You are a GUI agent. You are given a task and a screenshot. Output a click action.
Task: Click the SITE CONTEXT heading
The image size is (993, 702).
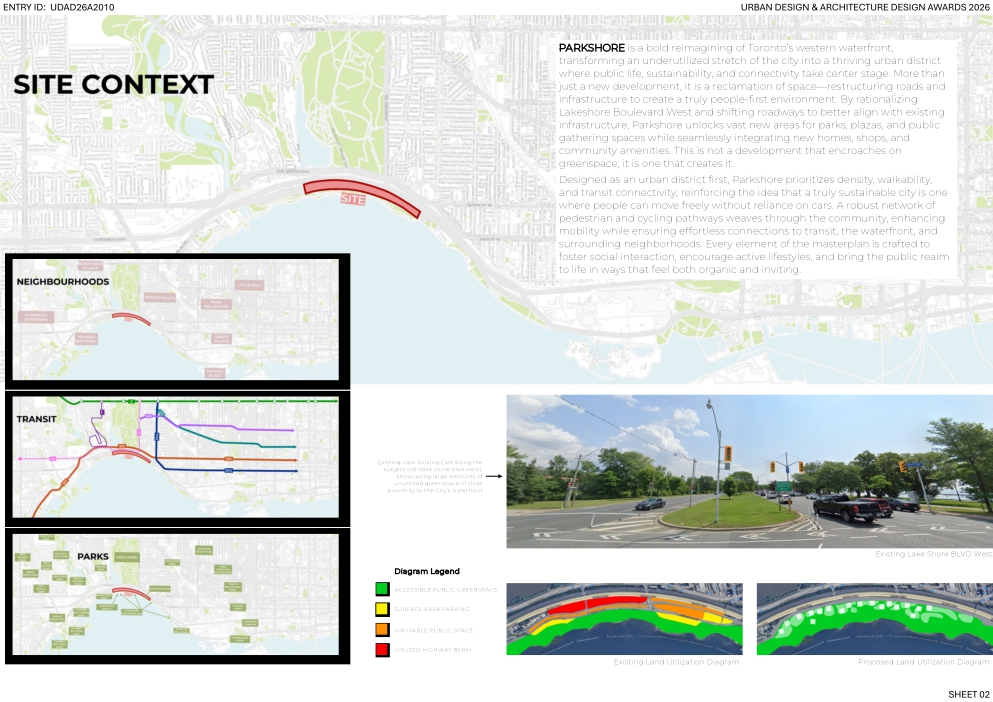point(113,85)
